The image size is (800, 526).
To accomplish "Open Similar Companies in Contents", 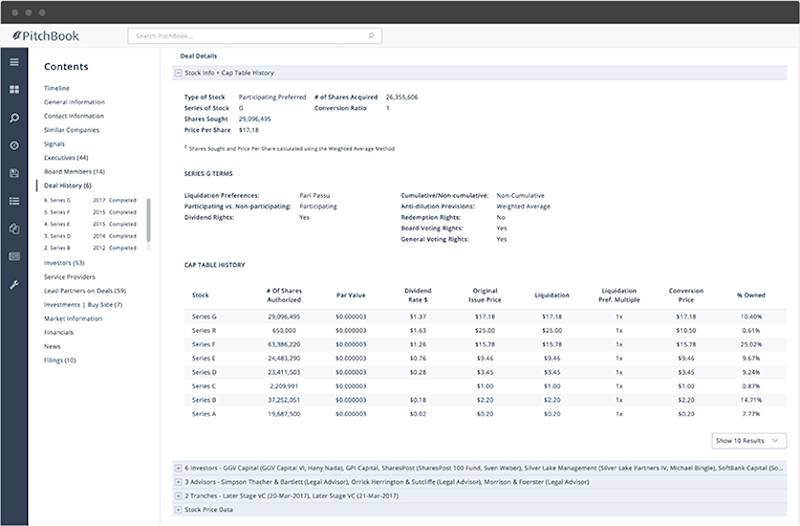I will coord(71,130).
